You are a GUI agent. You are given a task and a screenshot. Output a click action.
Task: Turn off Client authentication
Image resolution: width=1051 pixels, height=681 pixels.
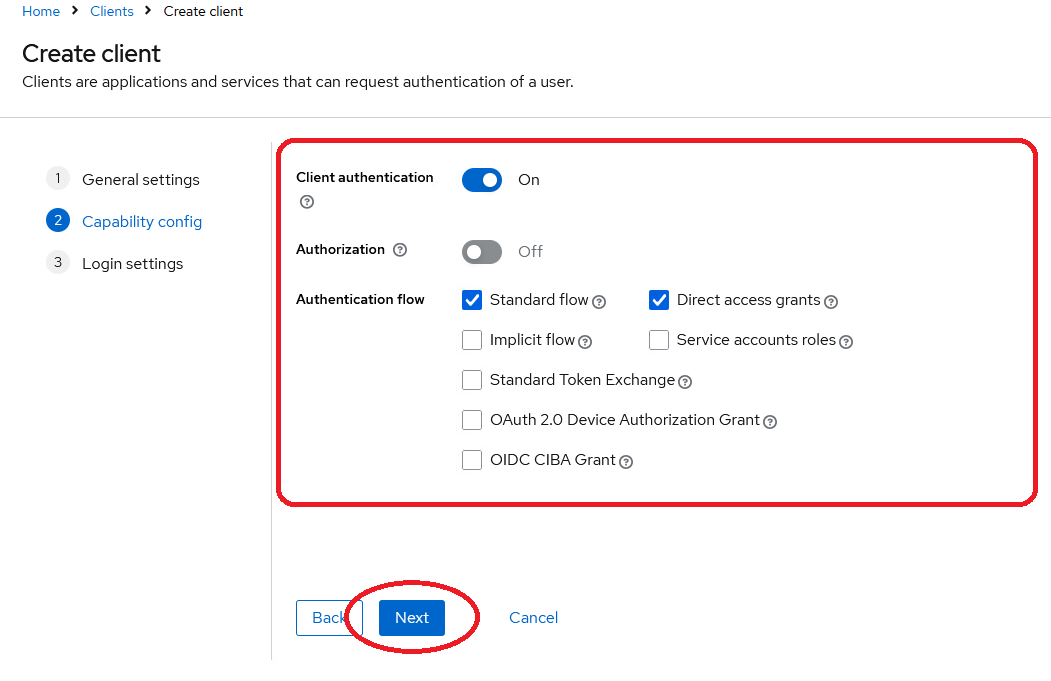tap(481, 180)
